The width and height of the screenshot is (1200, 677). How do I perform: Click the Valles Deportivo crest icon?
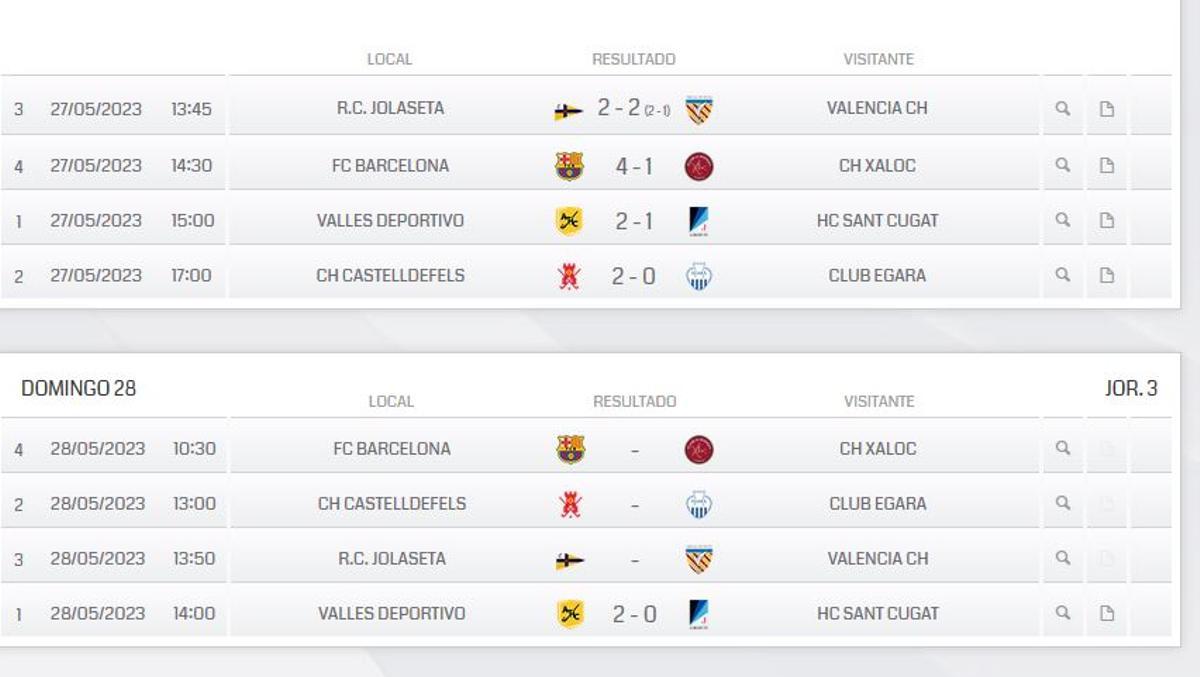click(570, 220)
